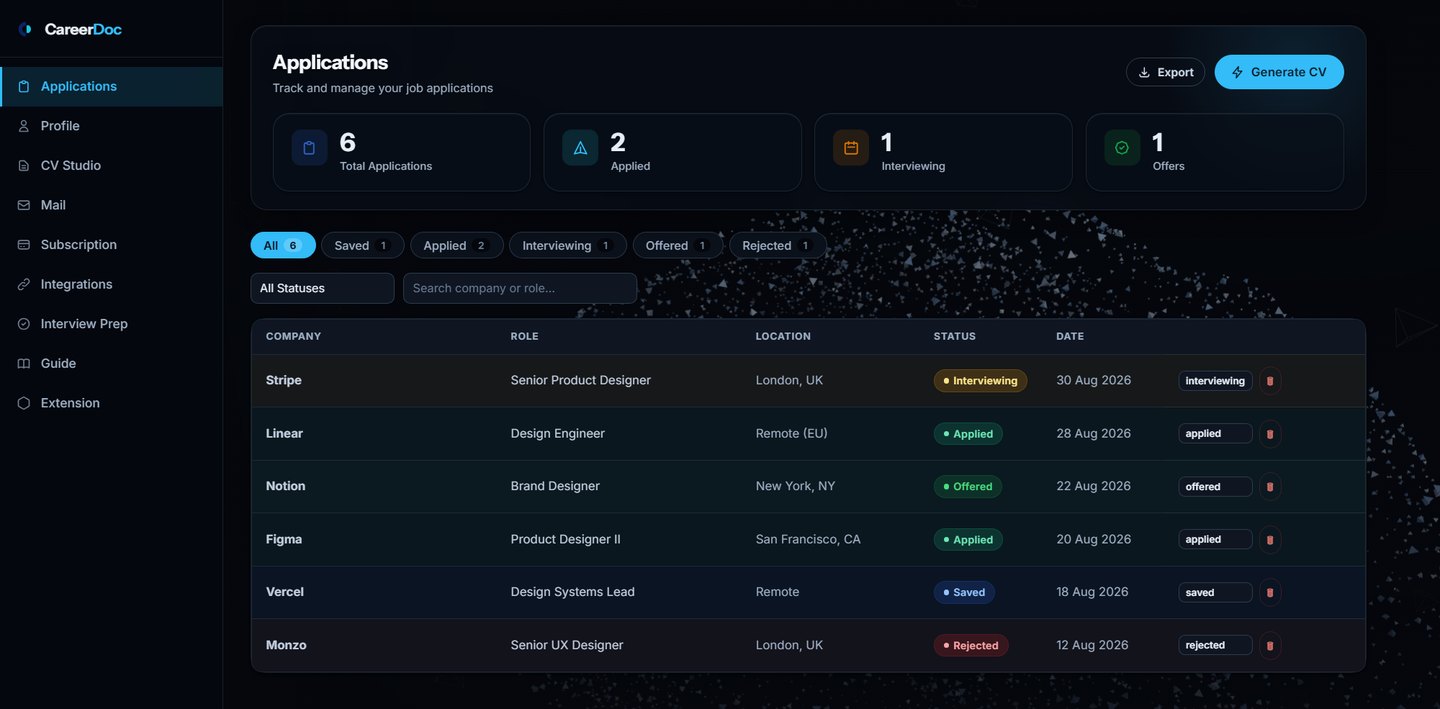Delete the Stripe application row
This screenshot has width=1440, height=709.
(1270, 381)
